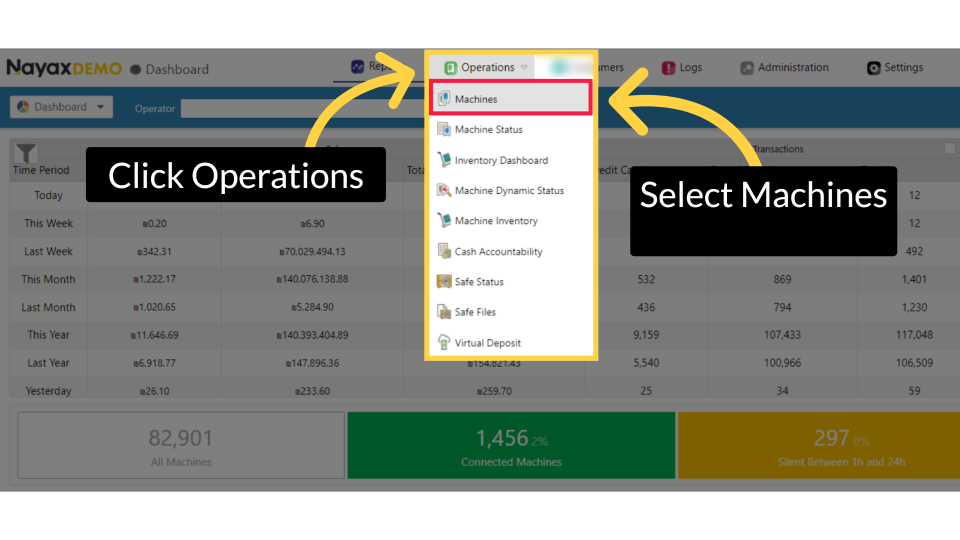960x540 pixels.
Task: Toggle the checkbox beside Transactions header
Action: (x=950, y=148)
